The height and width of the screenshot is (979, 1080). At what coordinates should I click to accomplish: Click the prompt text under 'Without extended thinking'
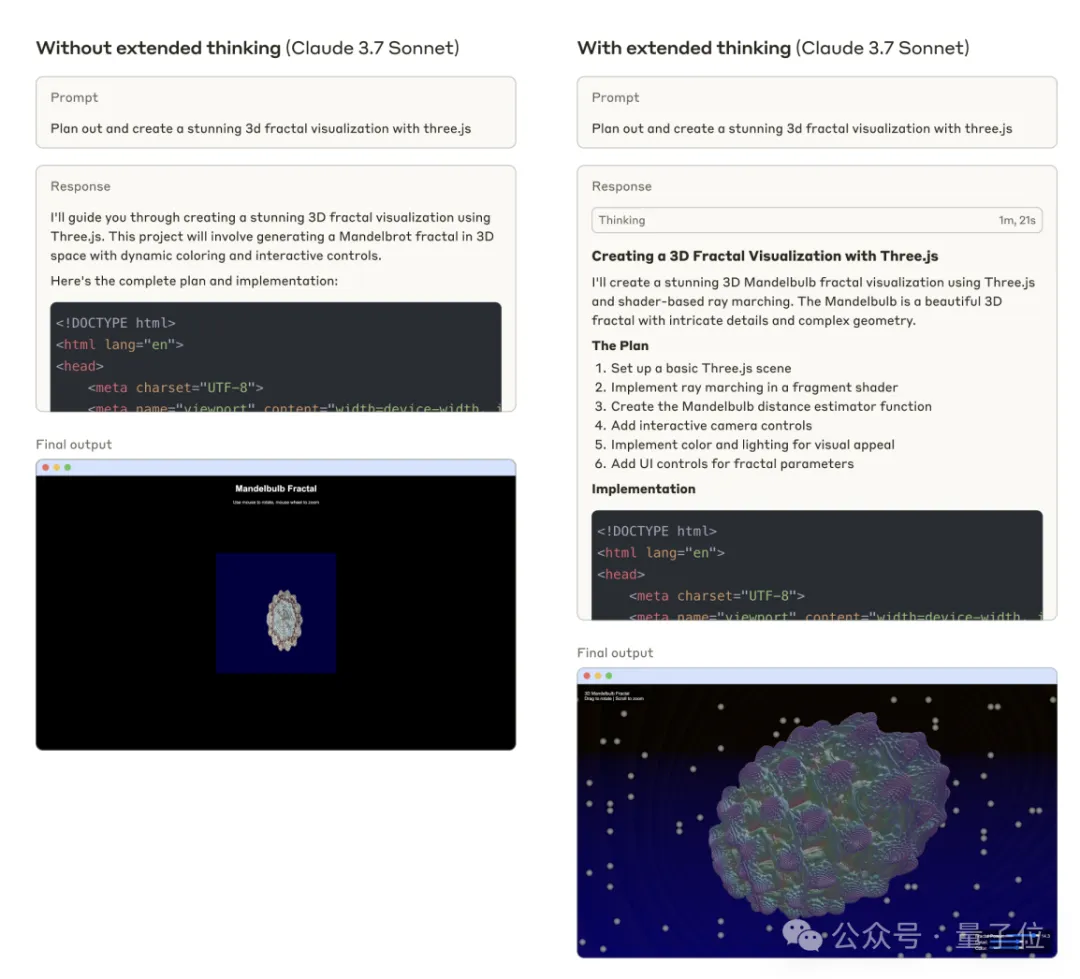click(260, 129)
